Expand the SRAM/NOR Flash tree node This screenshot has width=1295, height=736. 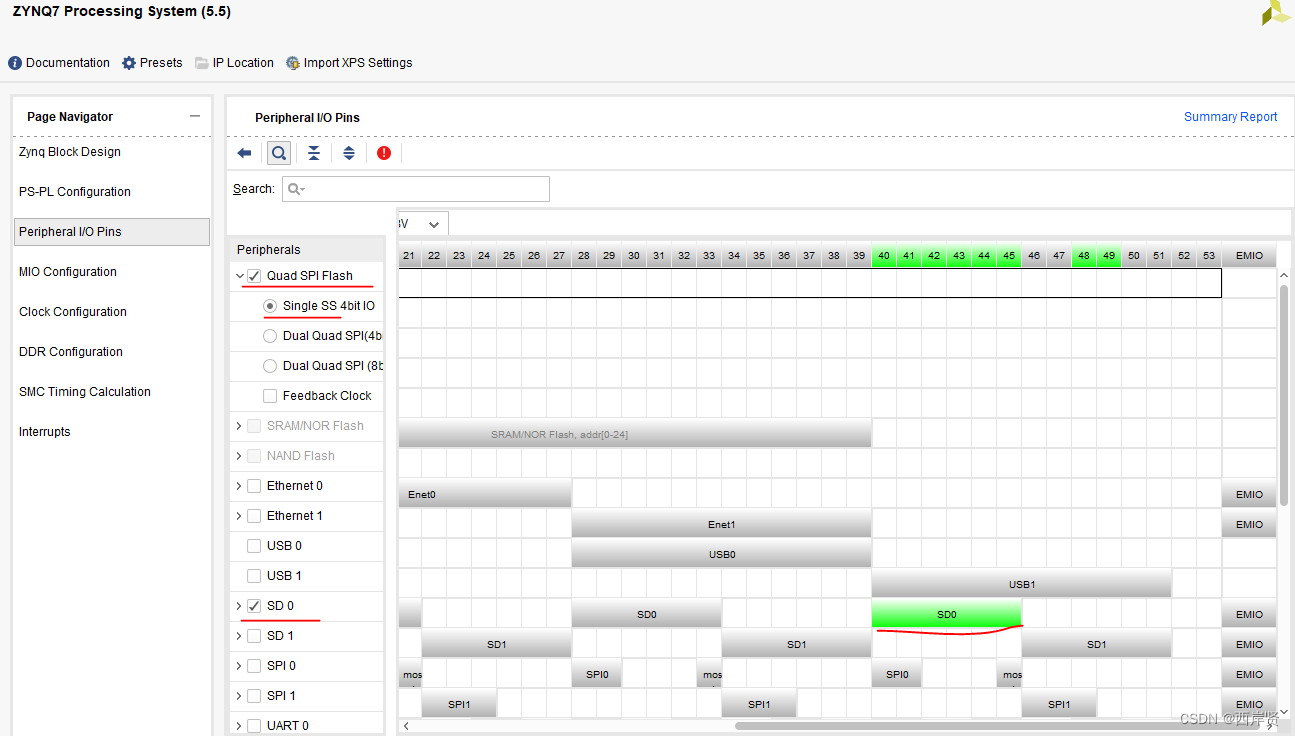239,426
